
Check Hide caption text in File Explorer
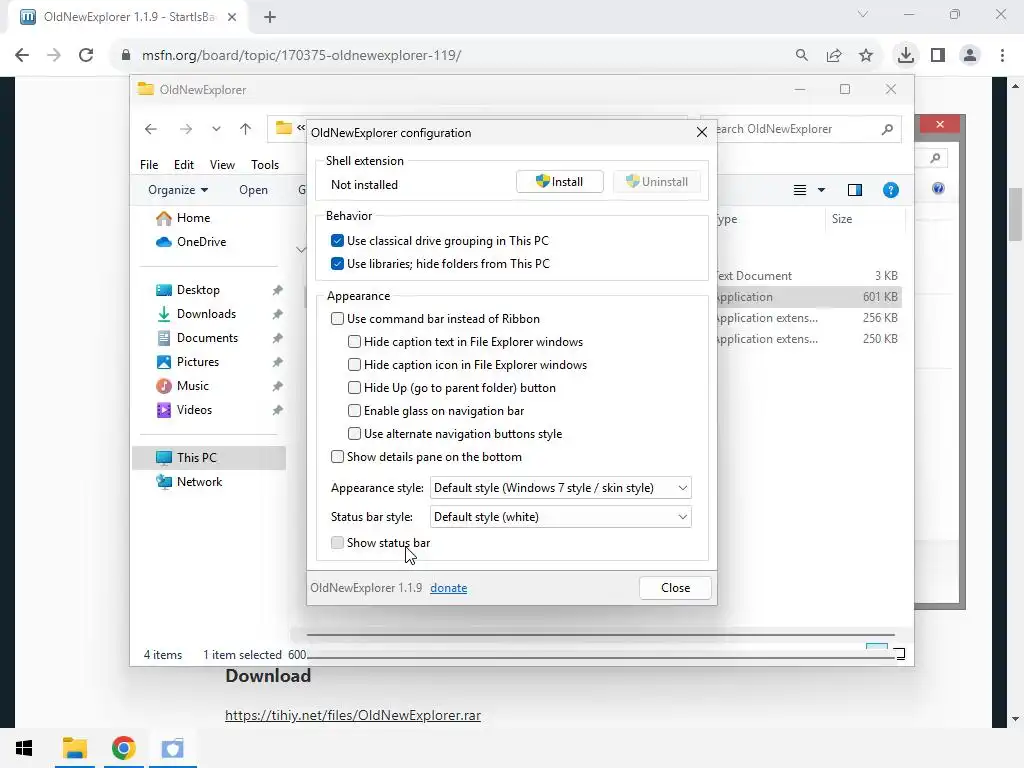pos(354,342)
